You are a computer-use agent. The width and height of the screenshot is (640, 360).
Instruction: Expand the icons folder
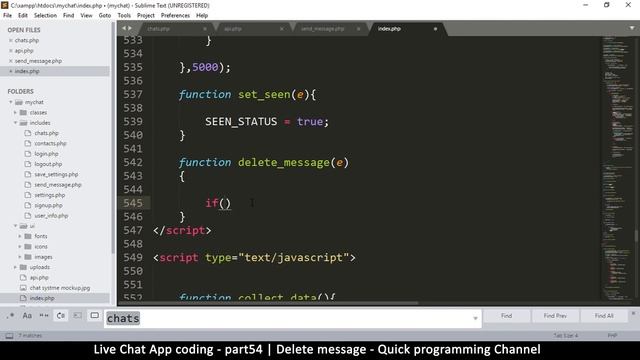pos(20,247)
